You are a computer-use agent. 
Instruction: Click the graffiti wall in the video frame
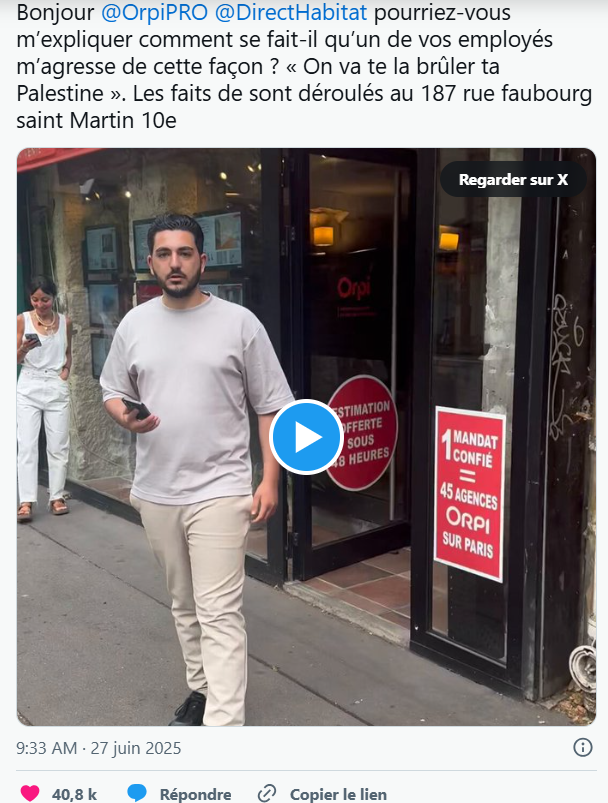[568, 369]
